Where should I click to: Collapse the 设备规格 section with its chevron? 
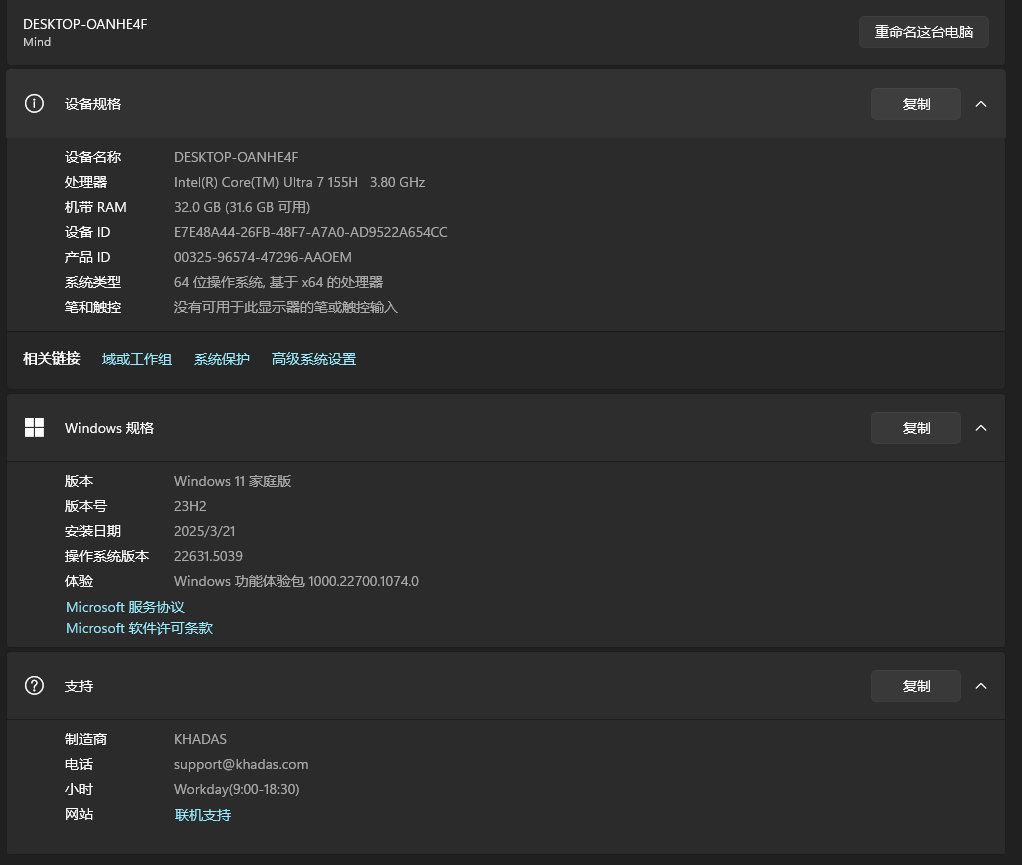[981, 104]
